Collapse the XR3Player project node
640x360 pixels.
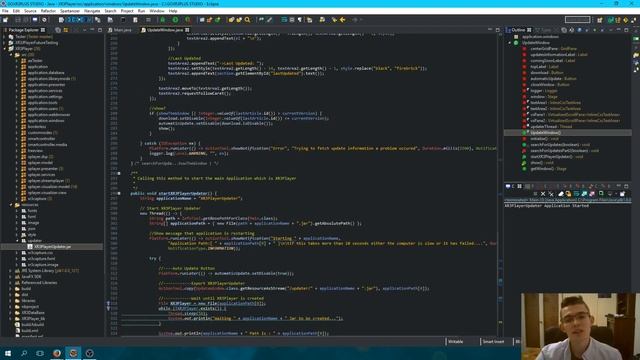click(x=4, y=49)
